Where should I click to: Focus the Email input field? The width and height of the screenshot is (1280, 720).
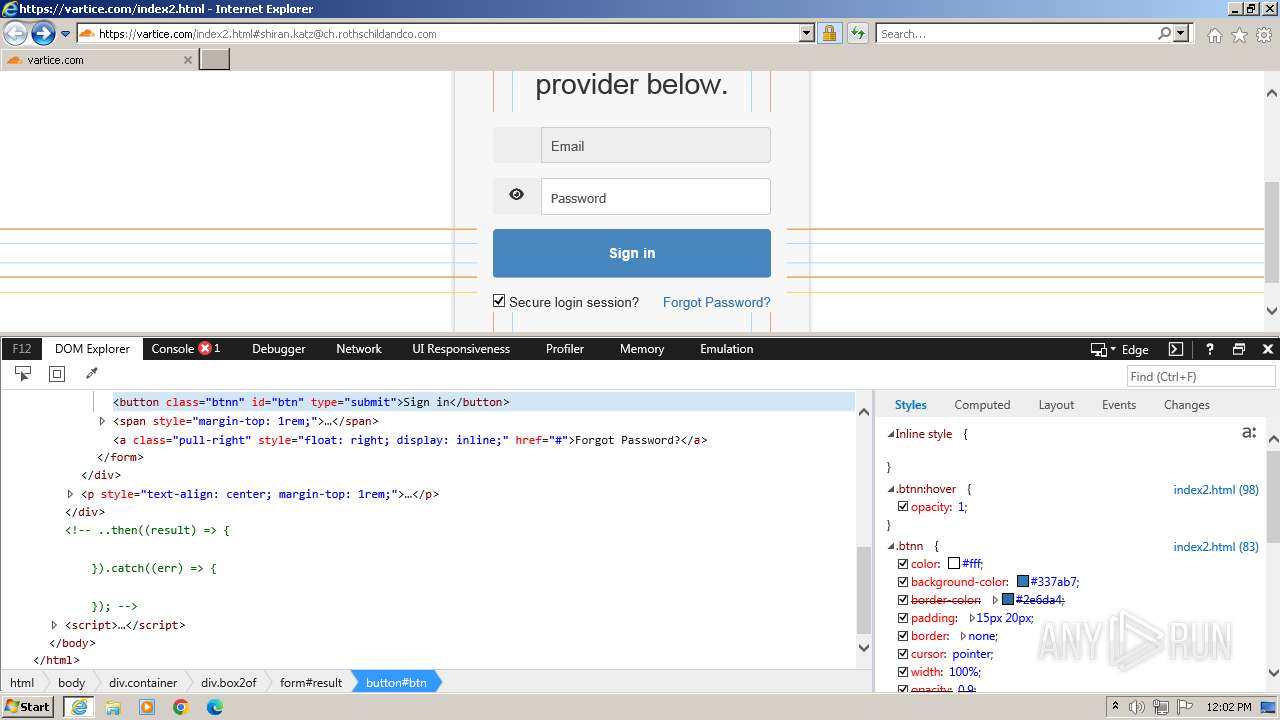(x=656, y=145)
